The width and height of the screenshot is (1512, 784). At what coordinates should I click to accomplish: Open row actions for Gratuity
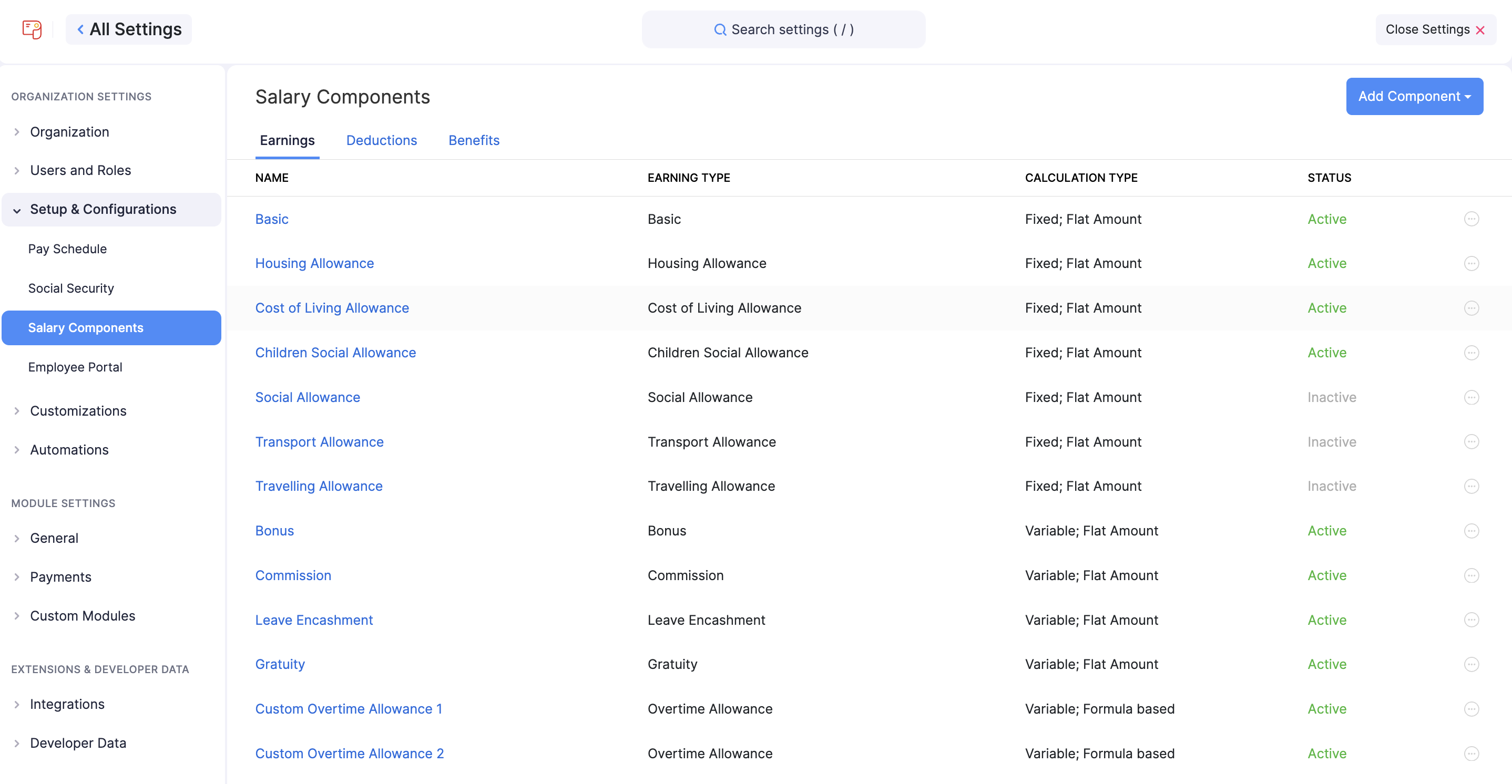(x=1472, y=664)
